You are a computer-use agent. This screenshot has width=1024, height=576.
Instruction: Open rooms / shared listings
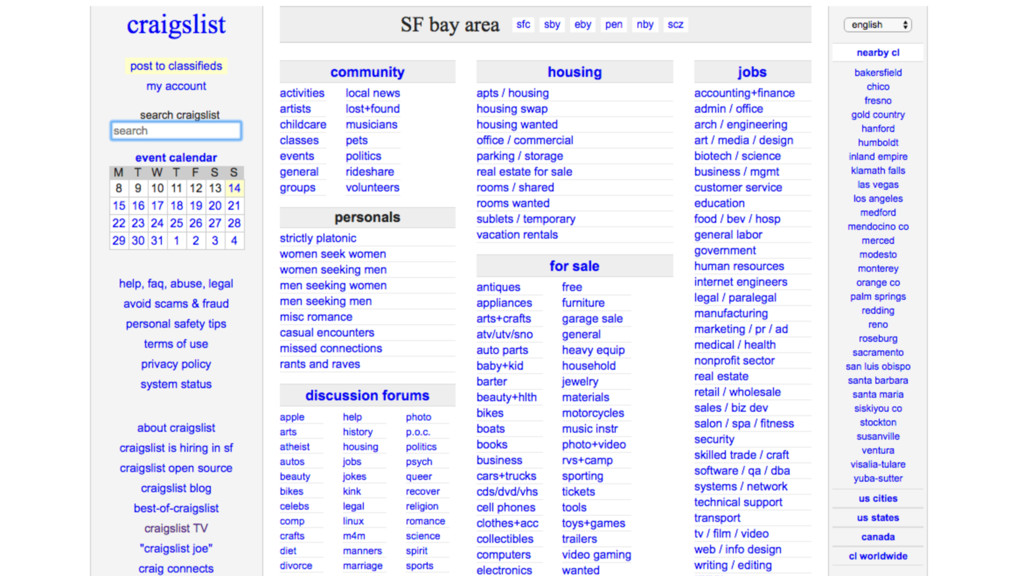[x=515, y=187]
